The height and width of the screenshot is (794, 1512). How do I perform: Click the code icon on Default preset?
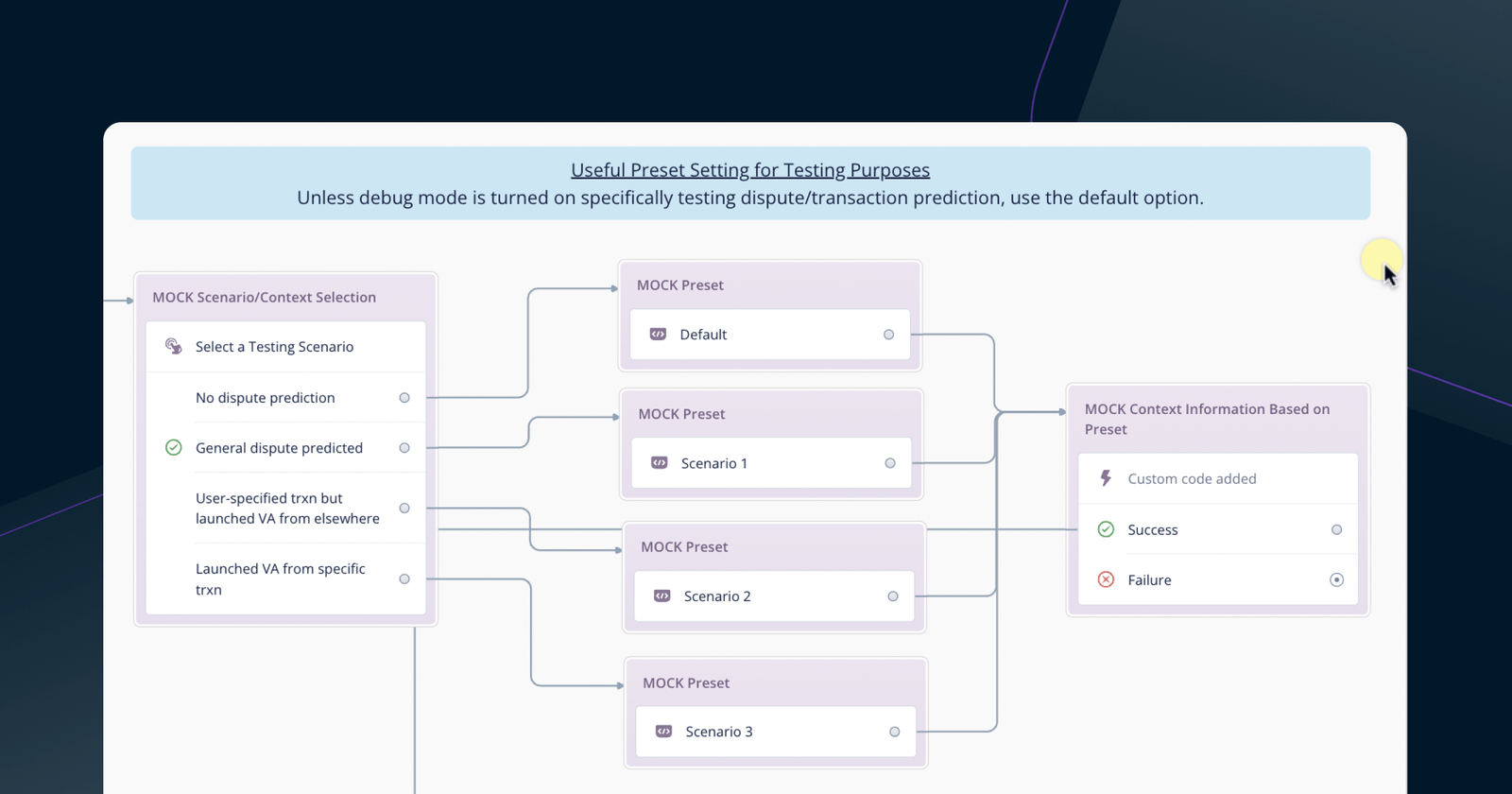(659, 334)
